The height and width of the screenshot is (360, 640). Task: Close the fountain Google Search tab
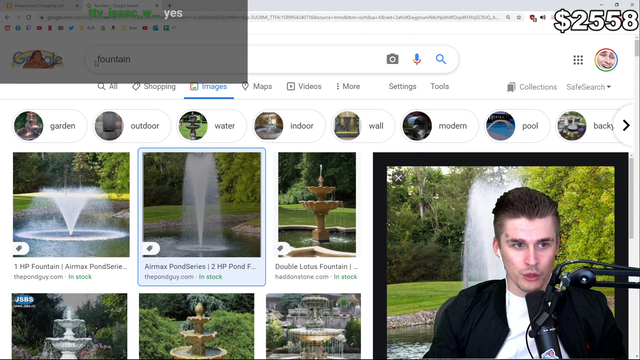pos(157,6)
